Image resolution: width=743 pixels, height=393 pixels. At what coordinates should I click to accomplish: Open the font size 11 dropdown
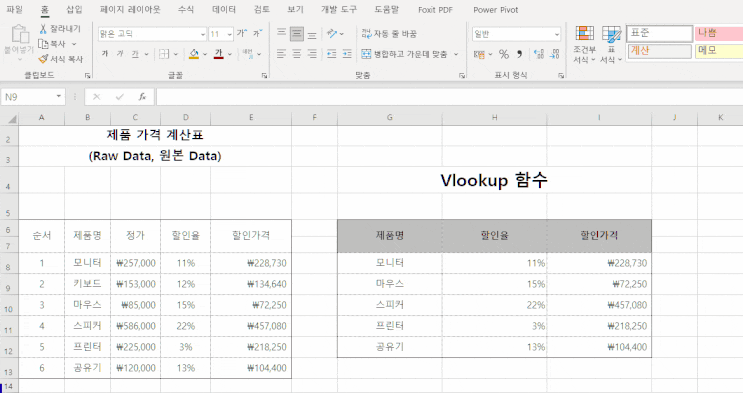click(x=229, y=34)
